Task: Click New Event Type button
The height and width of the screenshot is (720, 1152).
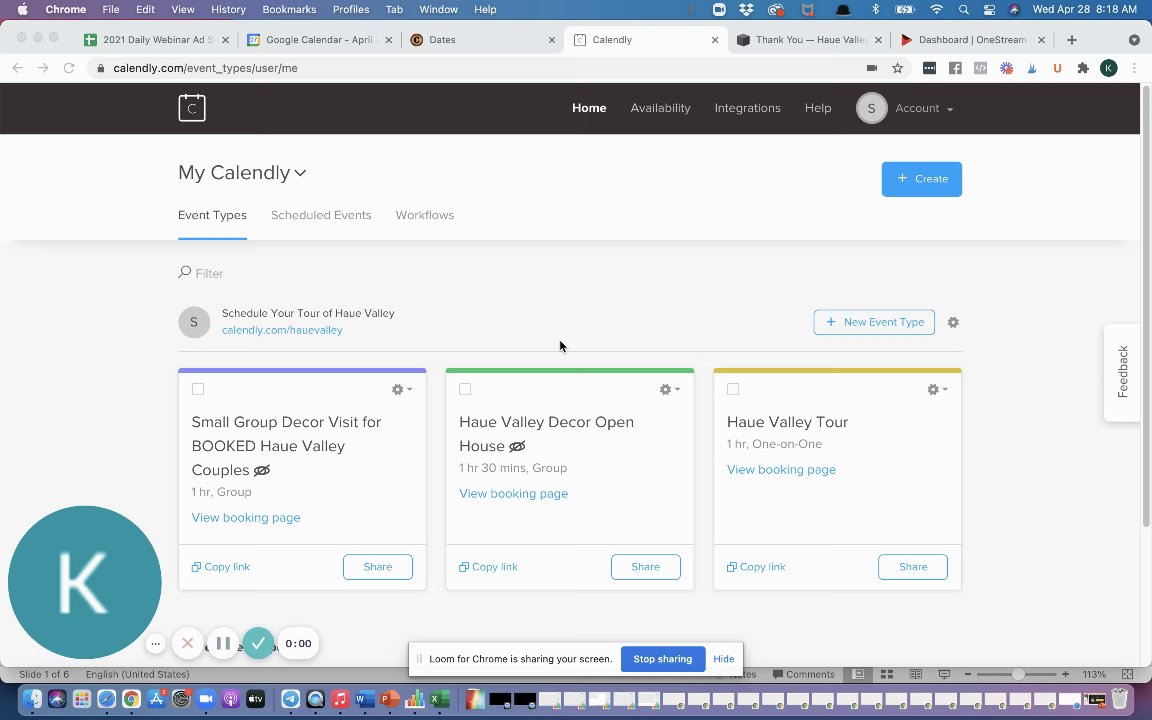Action: (x=874, y=323)
